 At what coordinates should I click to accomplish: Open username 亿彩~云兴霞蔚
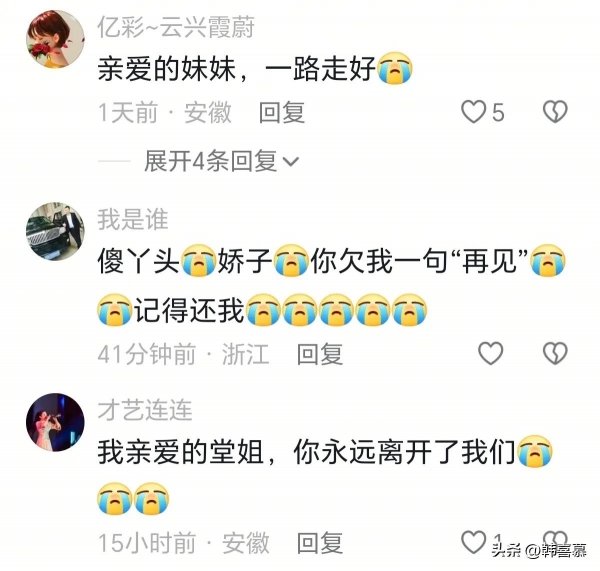click(x=176, y=27)
